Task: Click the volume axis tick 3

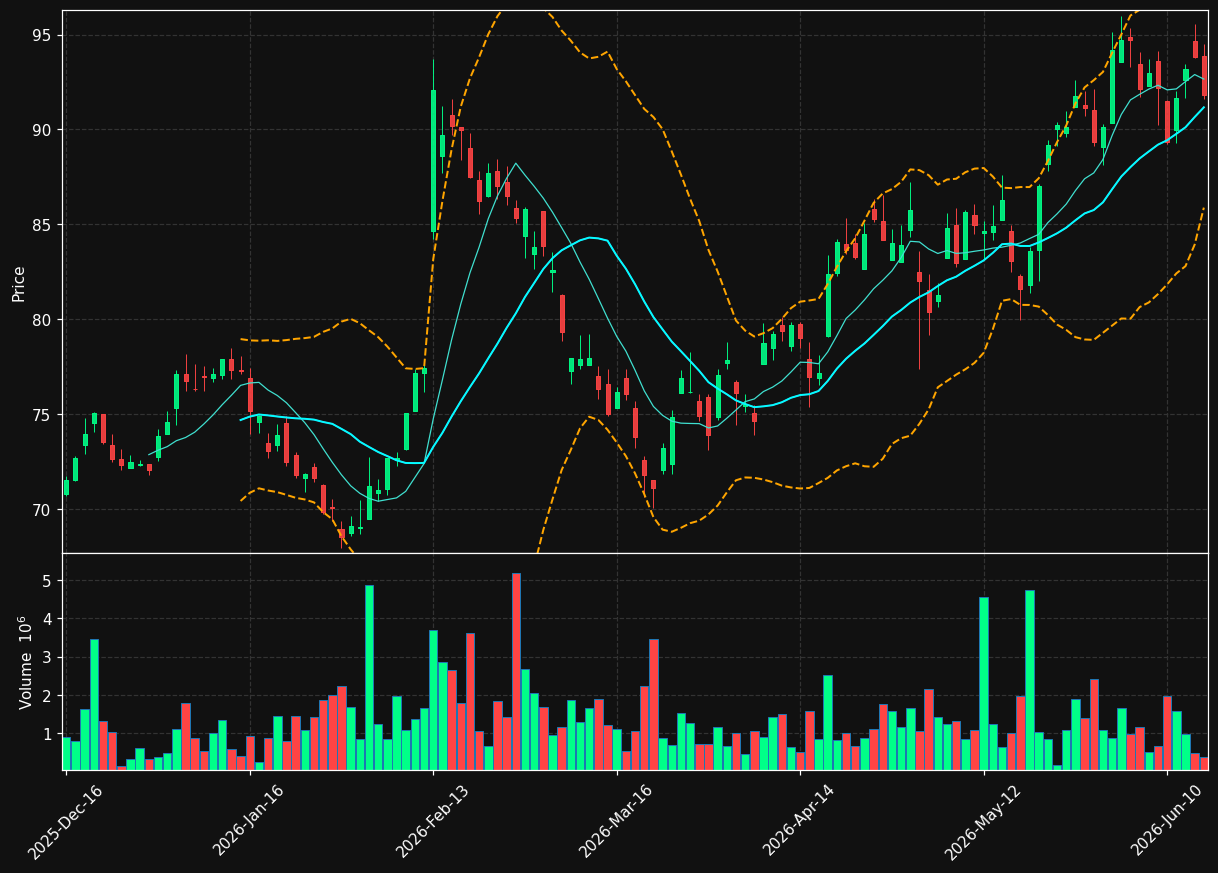Action: 48,658
